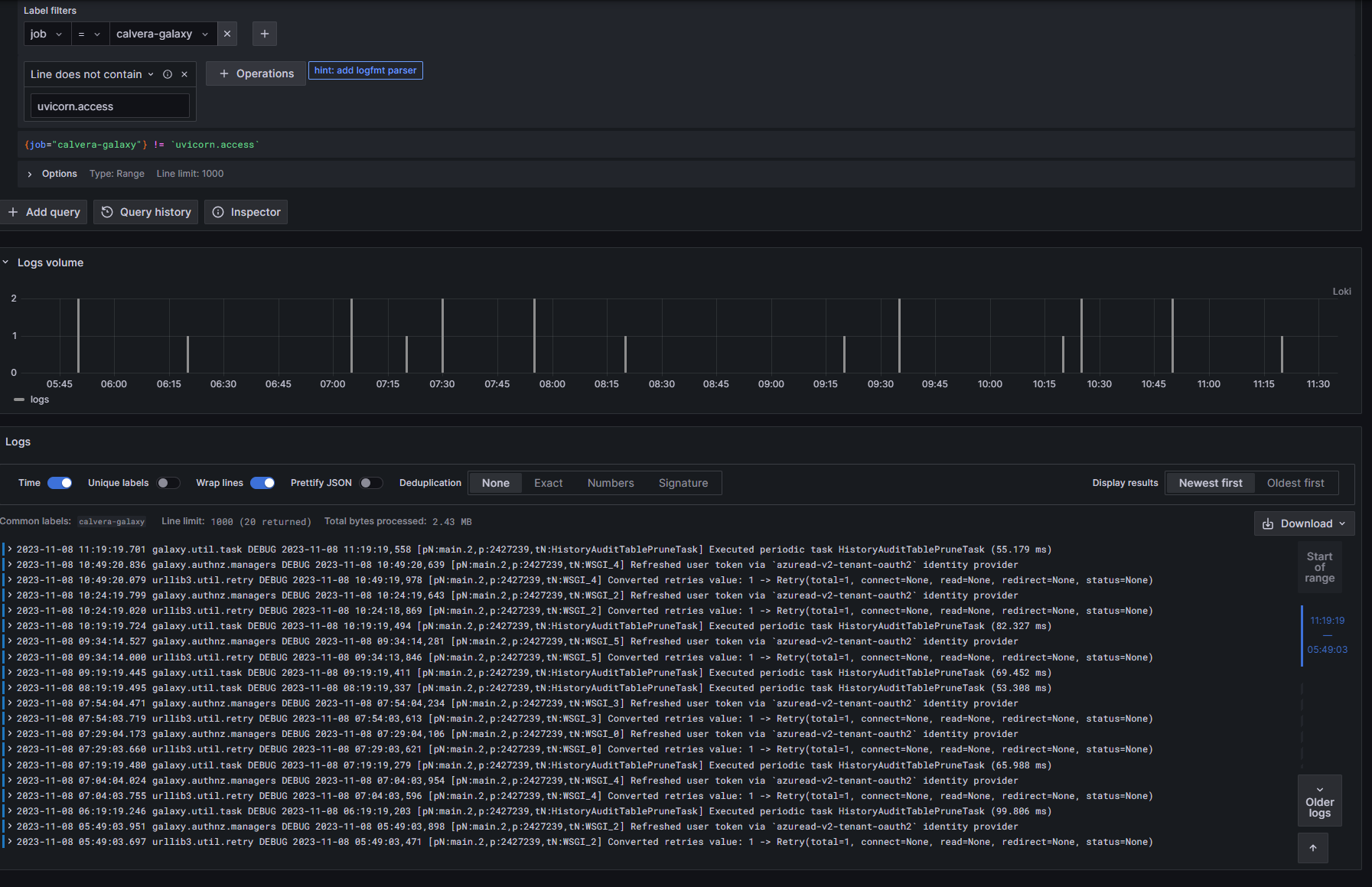
Task: Click the hint: add logfmt parser link
Action: (x=365, y=70)
